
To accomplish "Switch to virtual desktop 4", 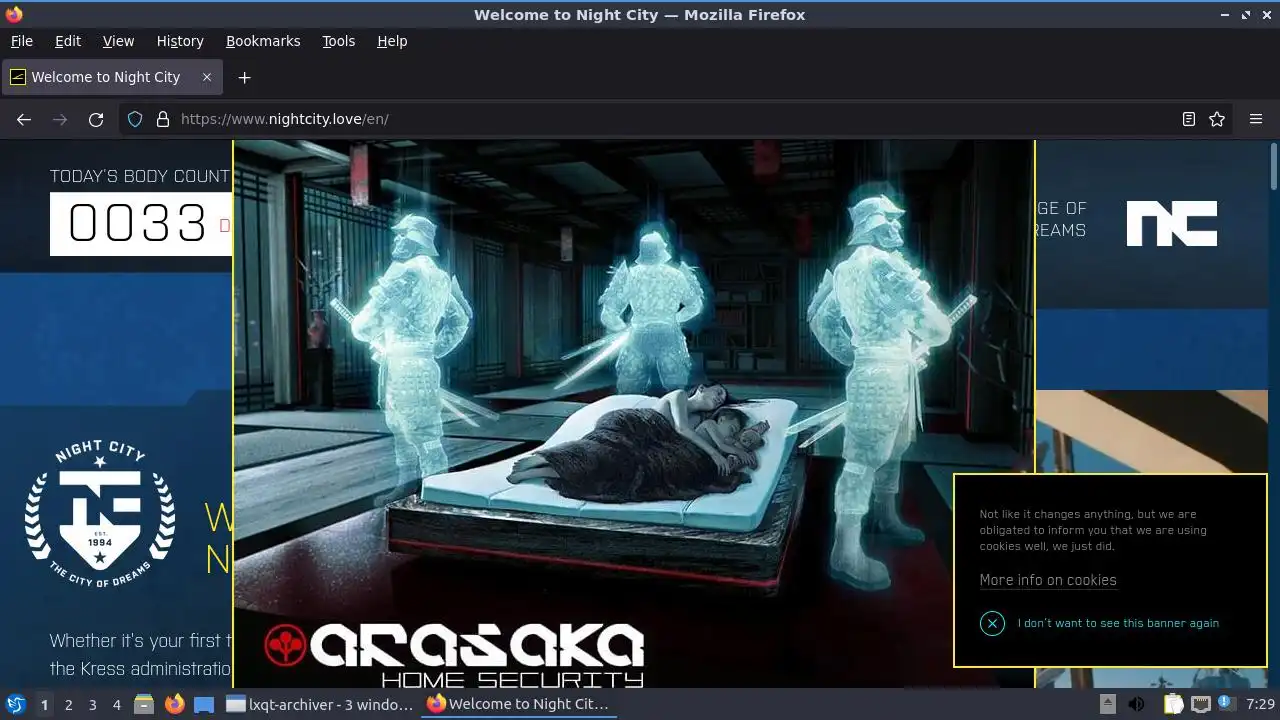I will [116, 704].
